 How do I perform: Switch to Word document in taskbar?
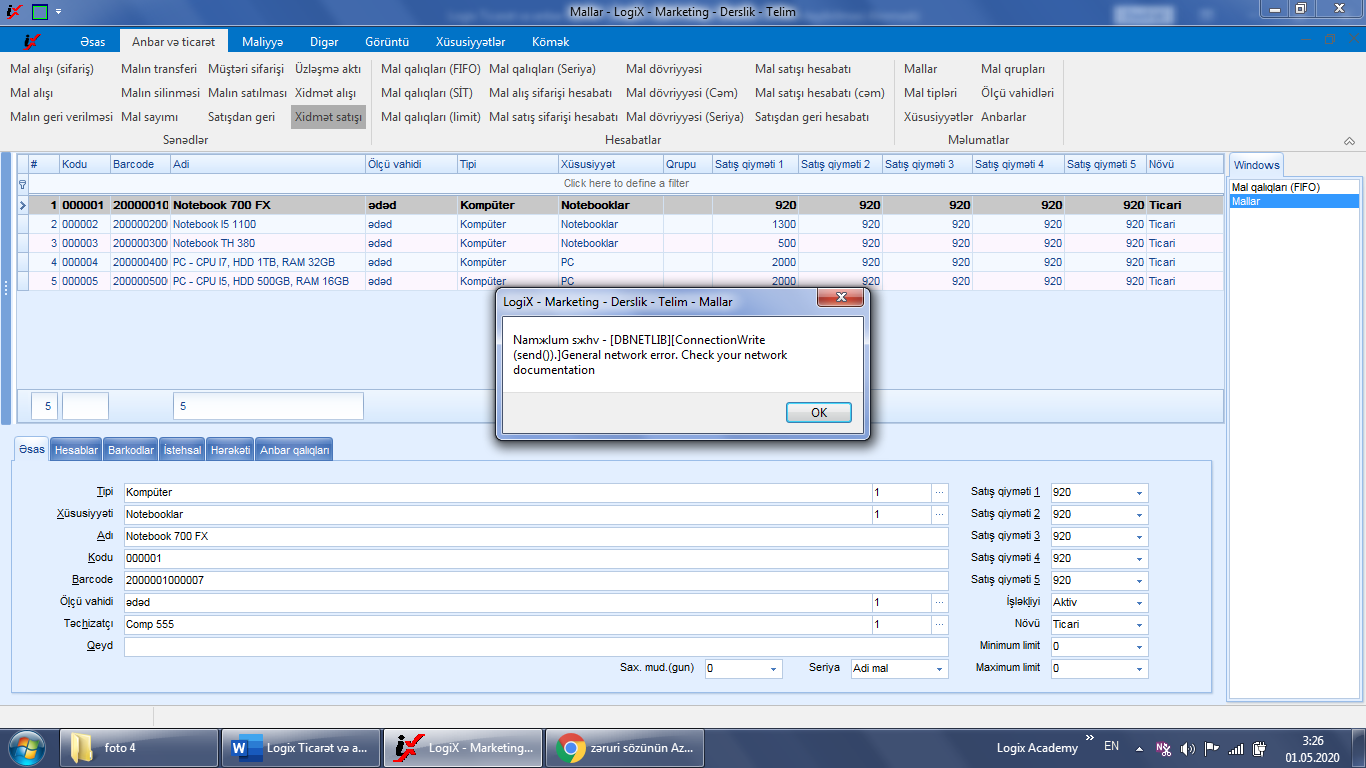tap(301, 748)
